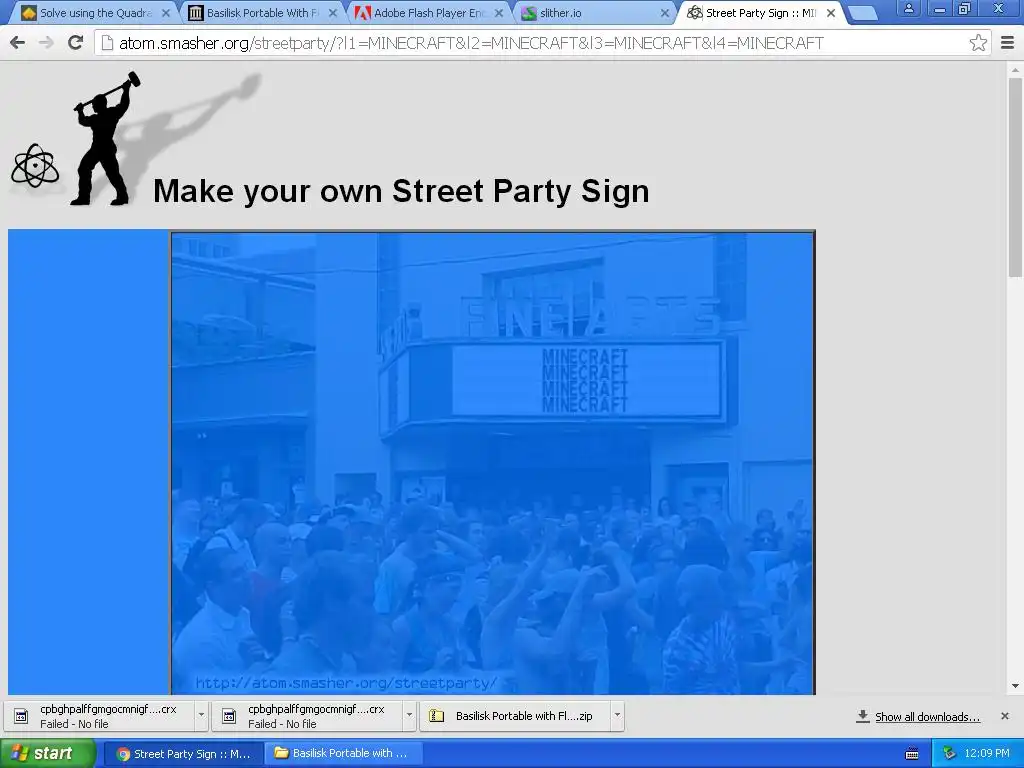Screen dimensions: 1024x768
Task: Click the scrollbar down arrow
Action: 1015,686
